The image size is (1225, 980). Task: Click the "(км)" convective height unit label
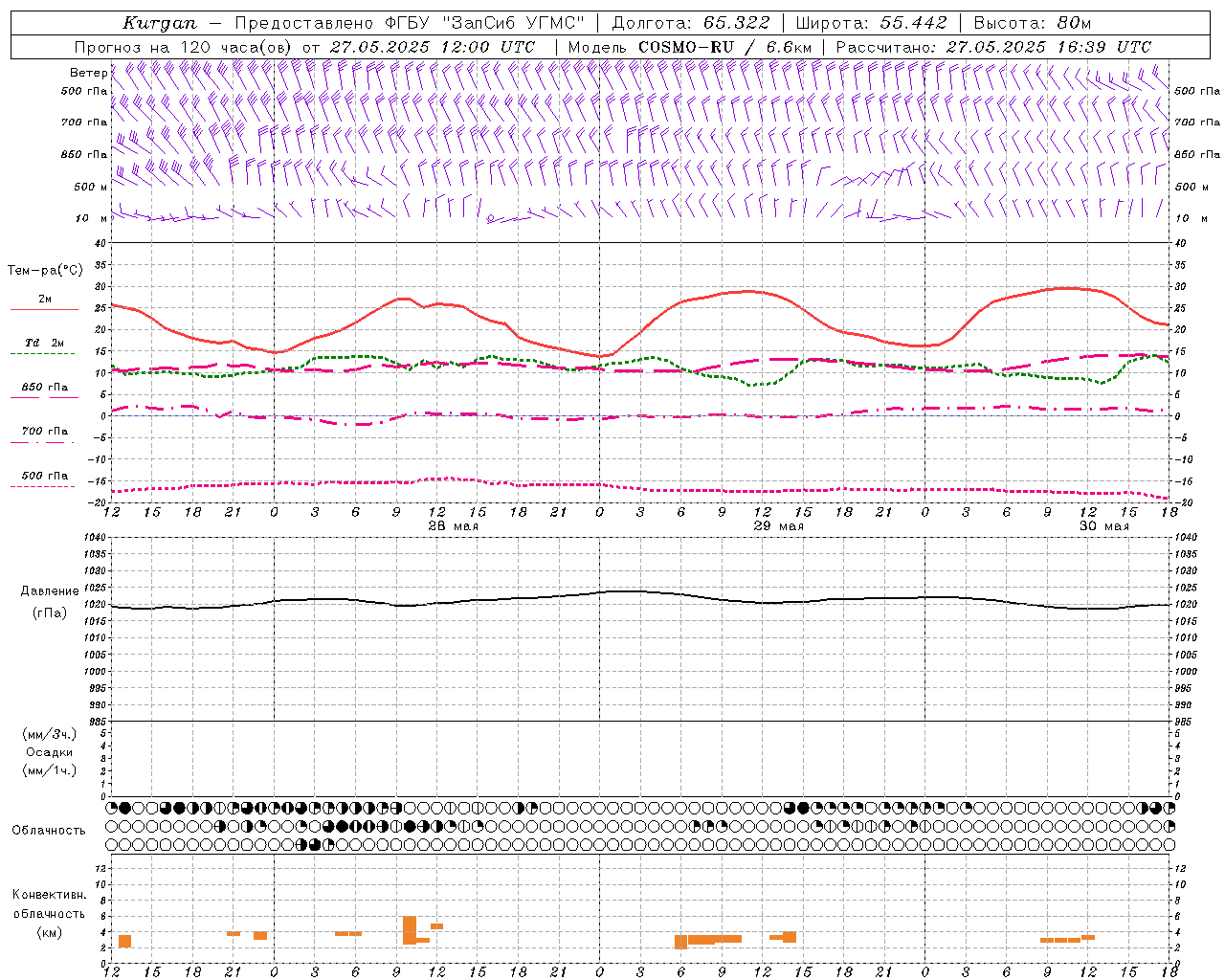tap(50, 932)
